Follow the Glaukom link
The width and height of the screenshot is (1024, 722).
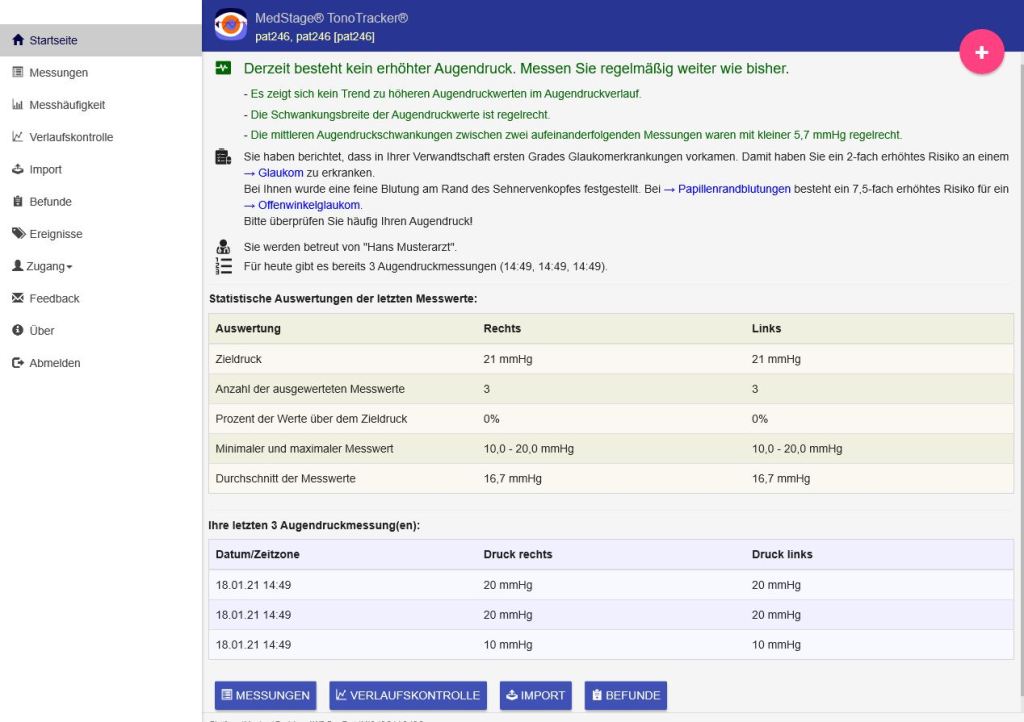coord(280,173)
